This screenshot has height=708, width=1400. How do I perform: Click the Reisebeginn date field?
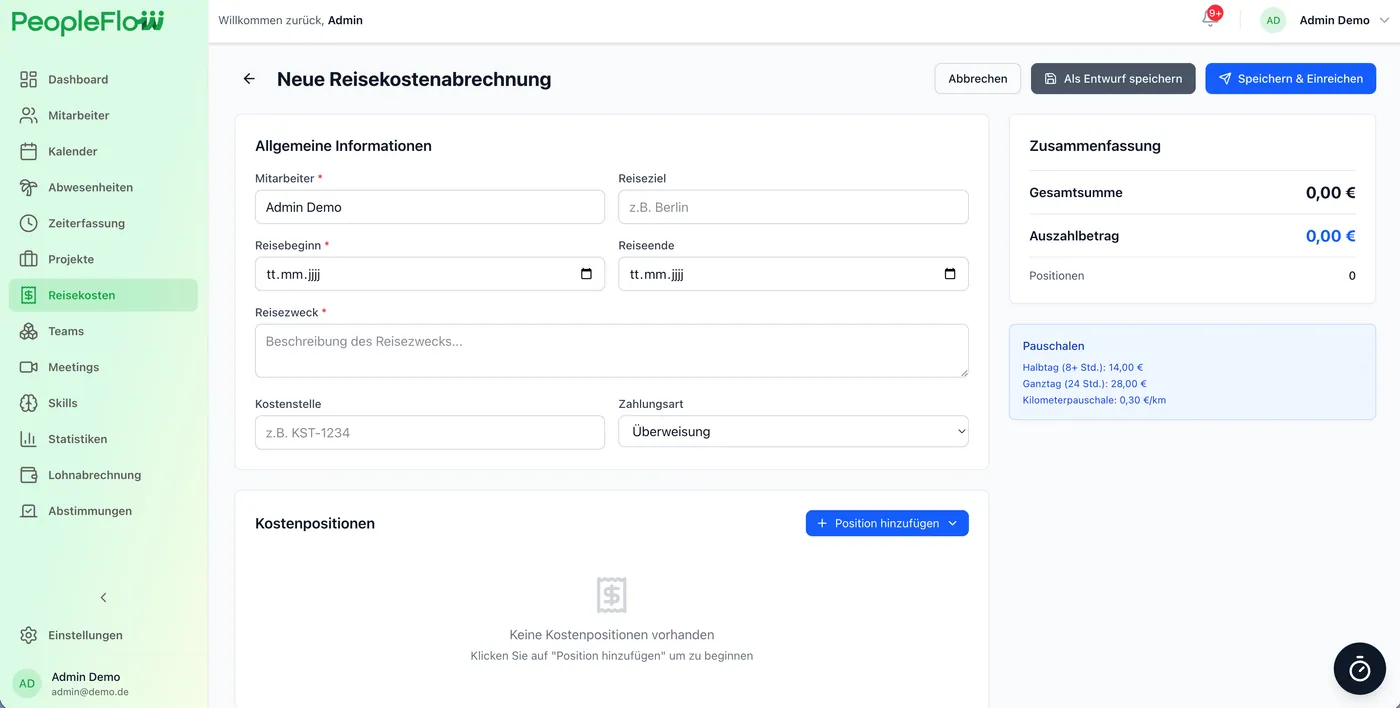430,274
